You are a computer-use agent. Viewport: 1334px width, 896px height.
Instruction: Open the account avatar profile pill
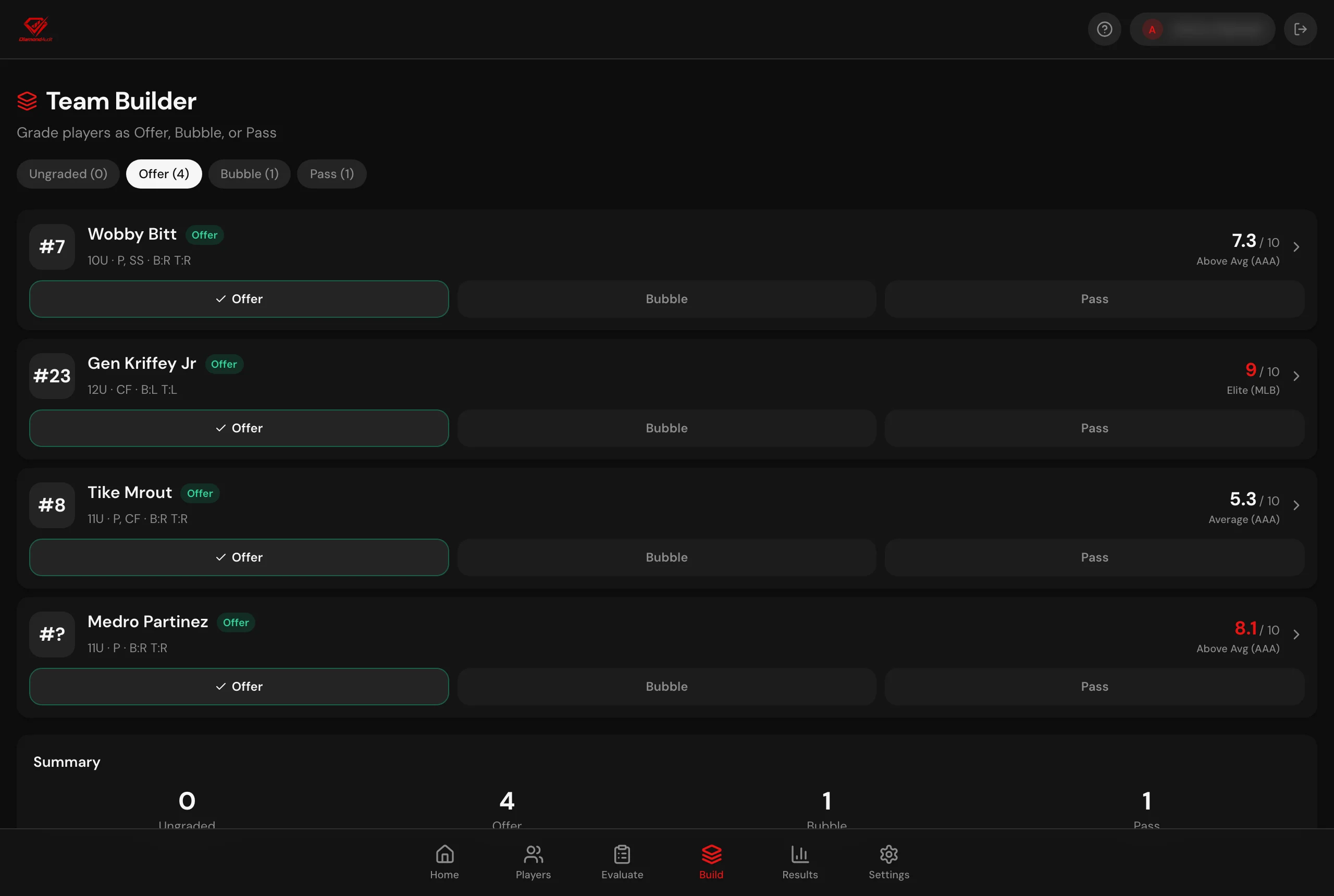(1202, 29)
